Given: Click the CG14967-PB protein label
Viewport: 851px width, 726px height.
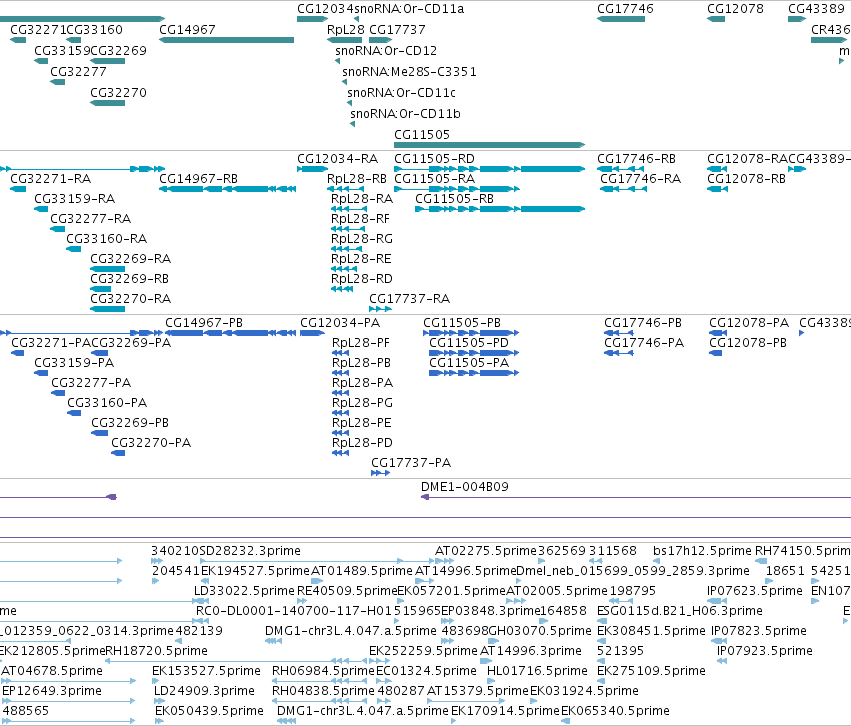Looking at the screenshot, I should (204, 323).
